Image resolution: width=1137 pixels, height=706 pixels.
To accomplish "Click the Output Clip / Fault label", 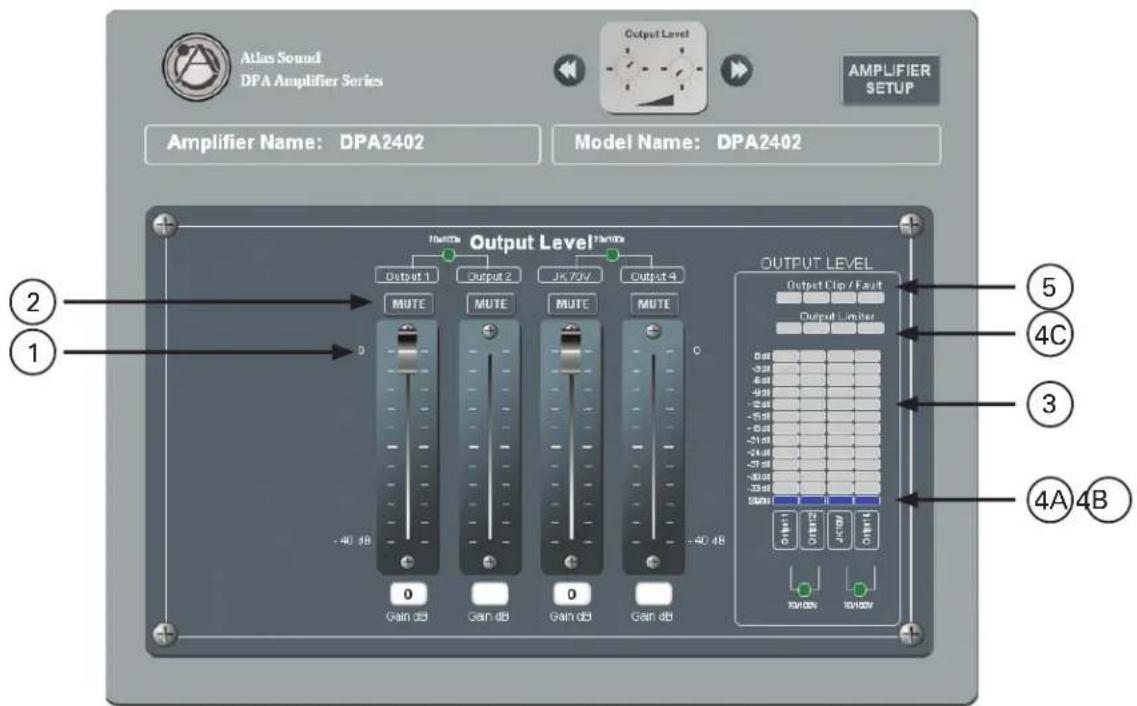I will coord(835,286).
